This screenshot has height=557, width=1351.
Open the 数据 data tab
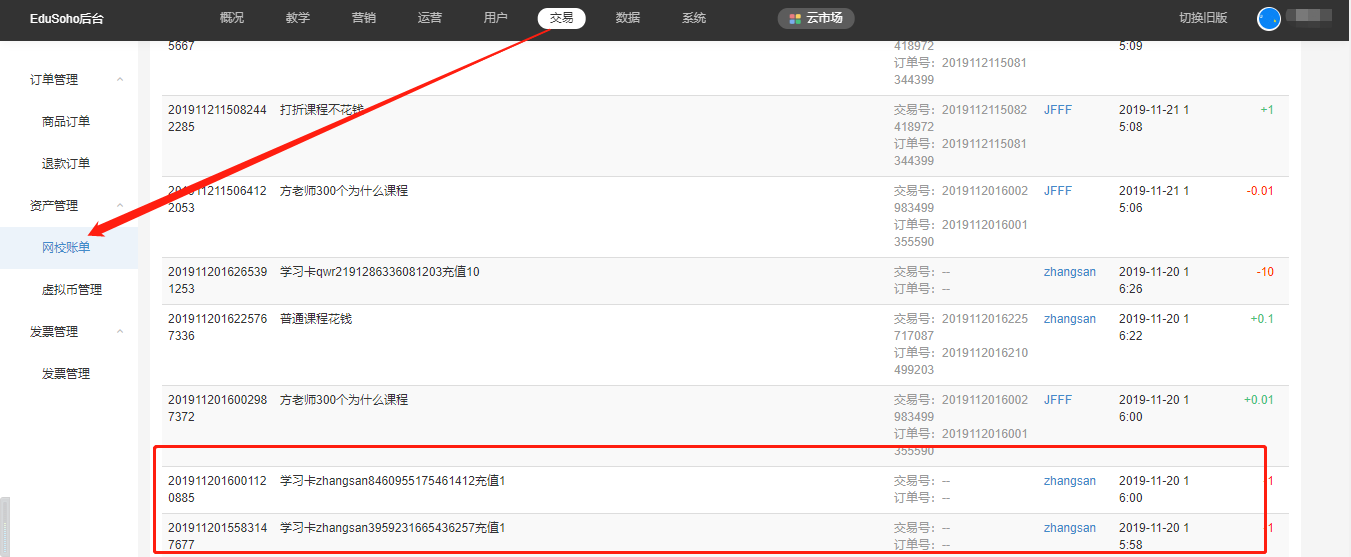(628, 18)
